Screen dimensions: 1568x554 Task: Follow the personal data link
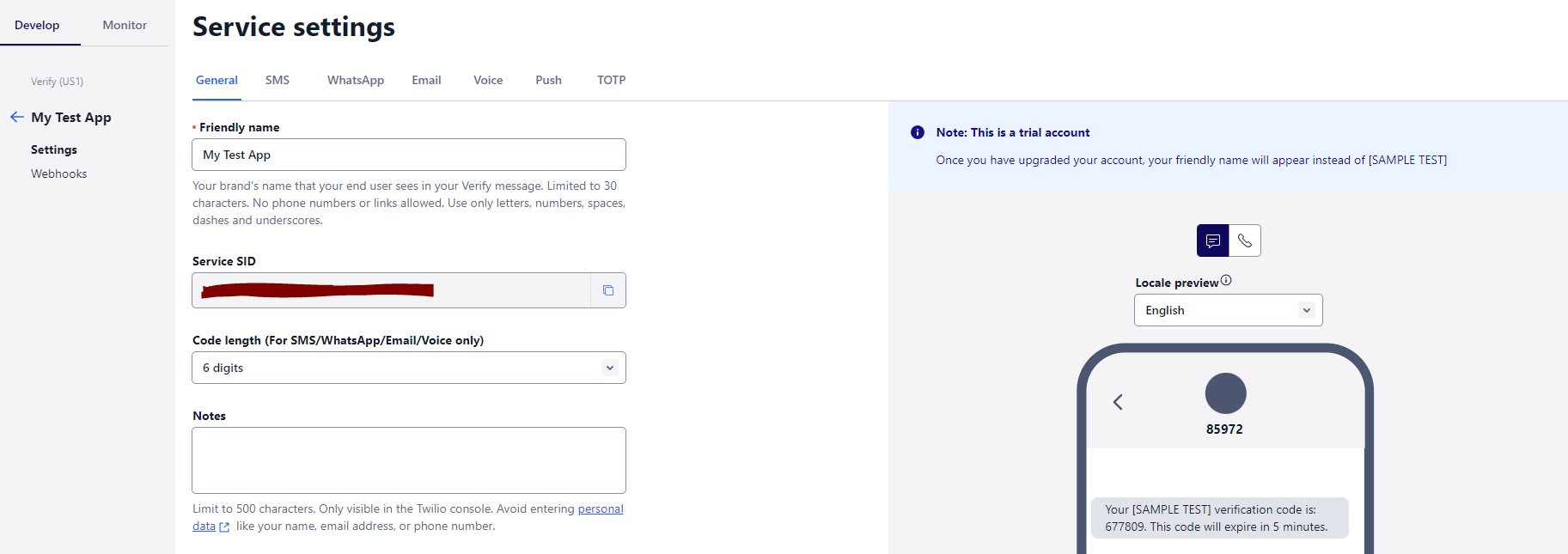click(600, 508)
